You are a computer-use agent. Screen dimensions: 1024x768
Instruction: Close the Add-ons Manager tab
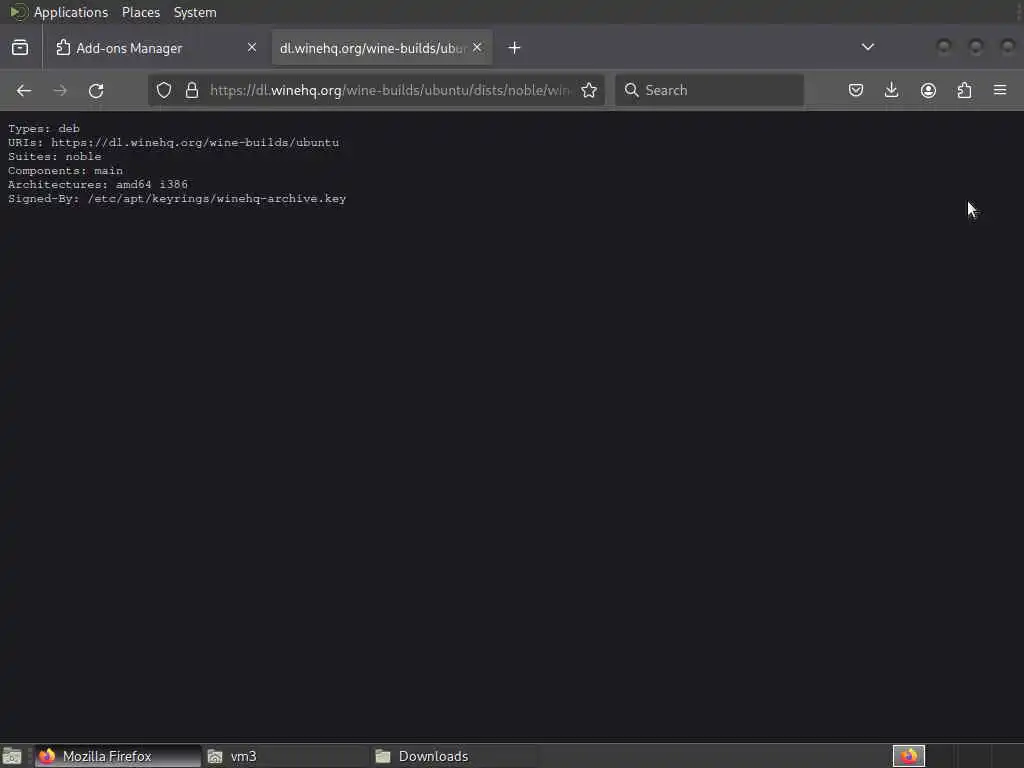(x=252, y=47)
